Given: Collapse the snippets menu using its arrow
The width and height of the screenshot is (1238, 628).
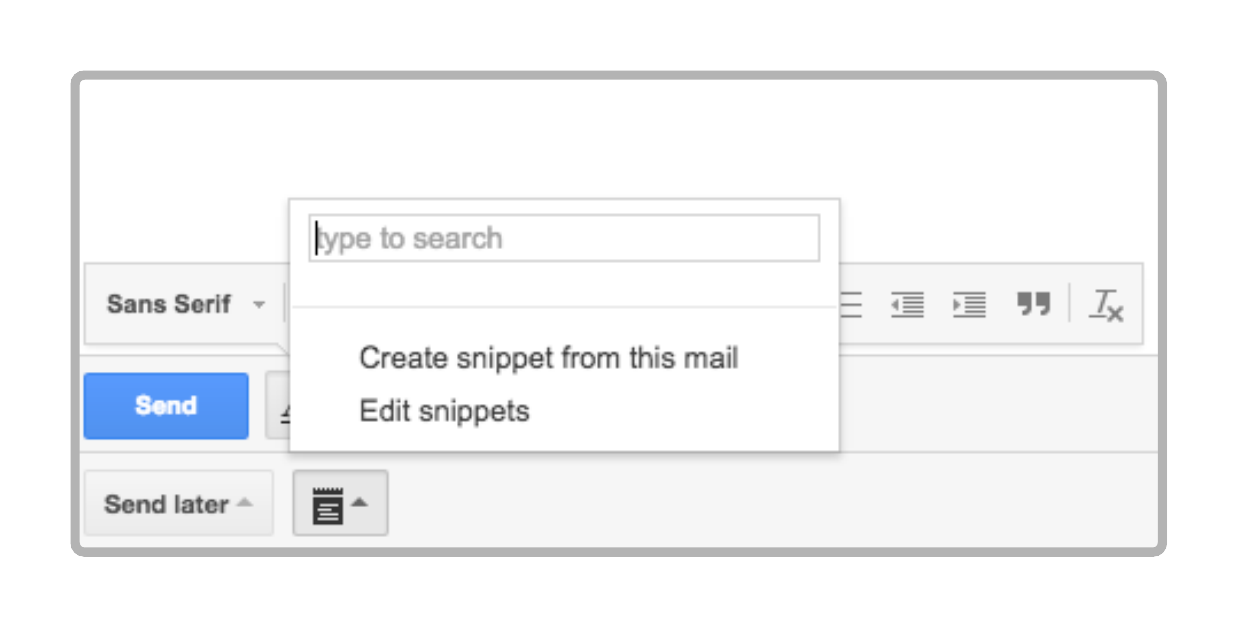Looking at the screenshot, I should (359, 502).
